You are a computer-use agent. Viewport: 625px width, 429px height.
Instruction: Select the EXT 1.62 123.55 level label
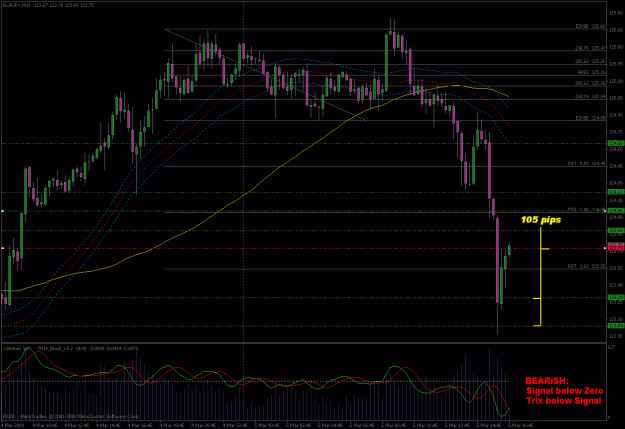coord(587,266)
